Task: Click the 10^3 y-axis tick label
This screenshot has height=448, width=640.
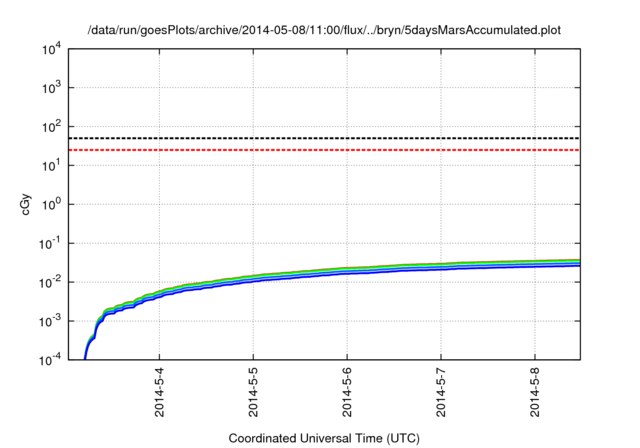Action: (51, 88)
